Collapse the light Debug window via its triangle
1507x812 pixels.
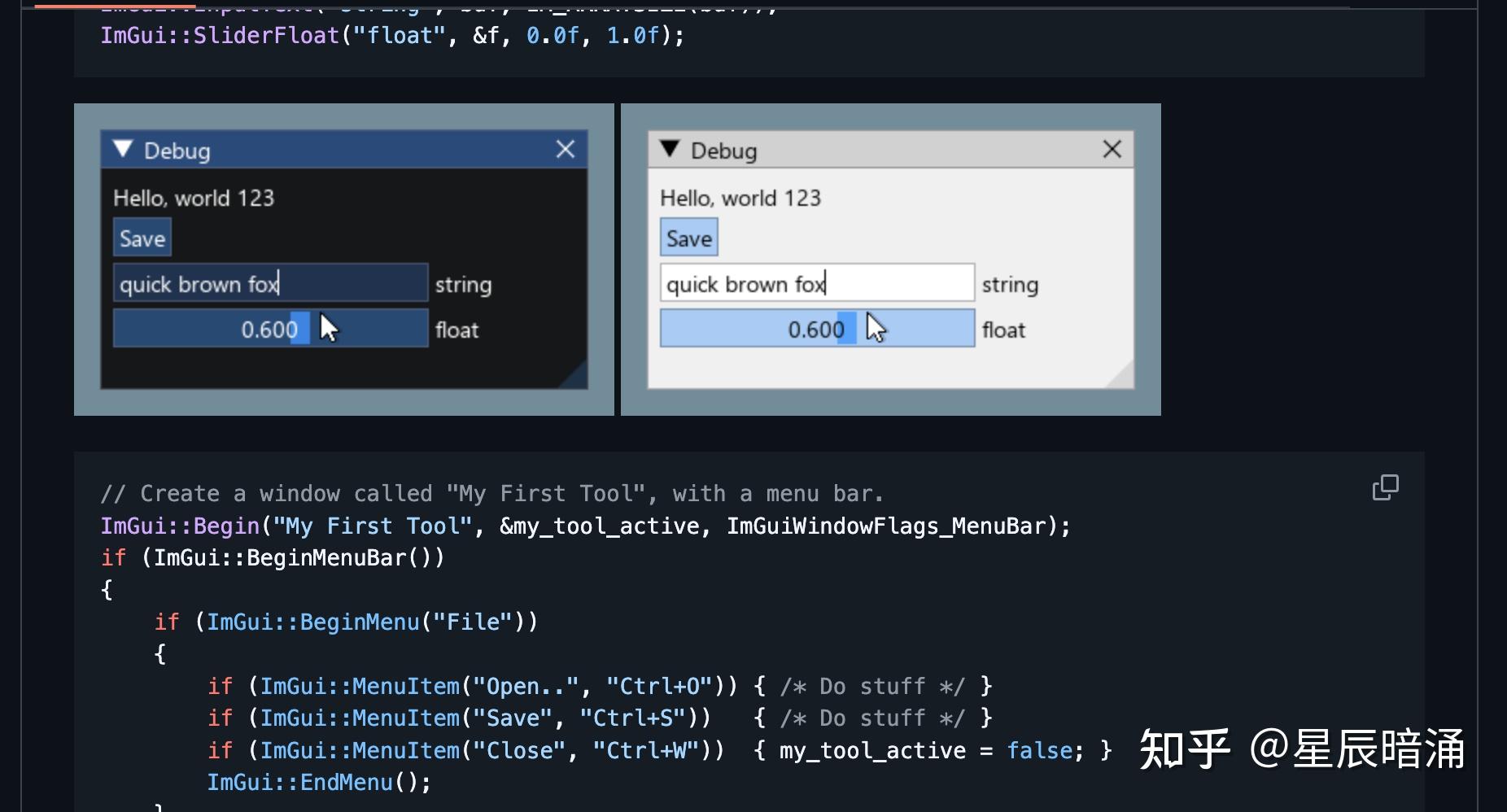671,149
